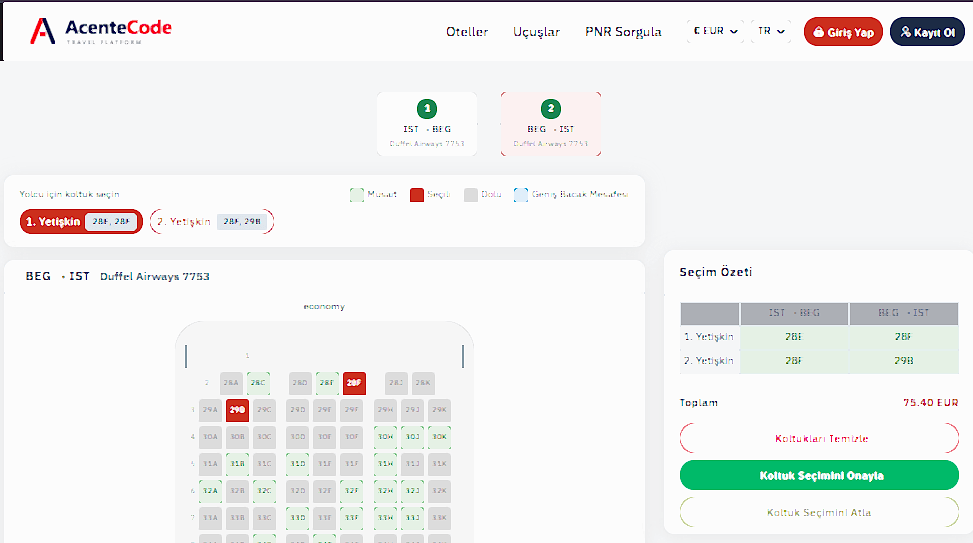Viewport: 973px width, 543px height.
Task: Click the AcenteCode logo
Action: tap(101, 31)
